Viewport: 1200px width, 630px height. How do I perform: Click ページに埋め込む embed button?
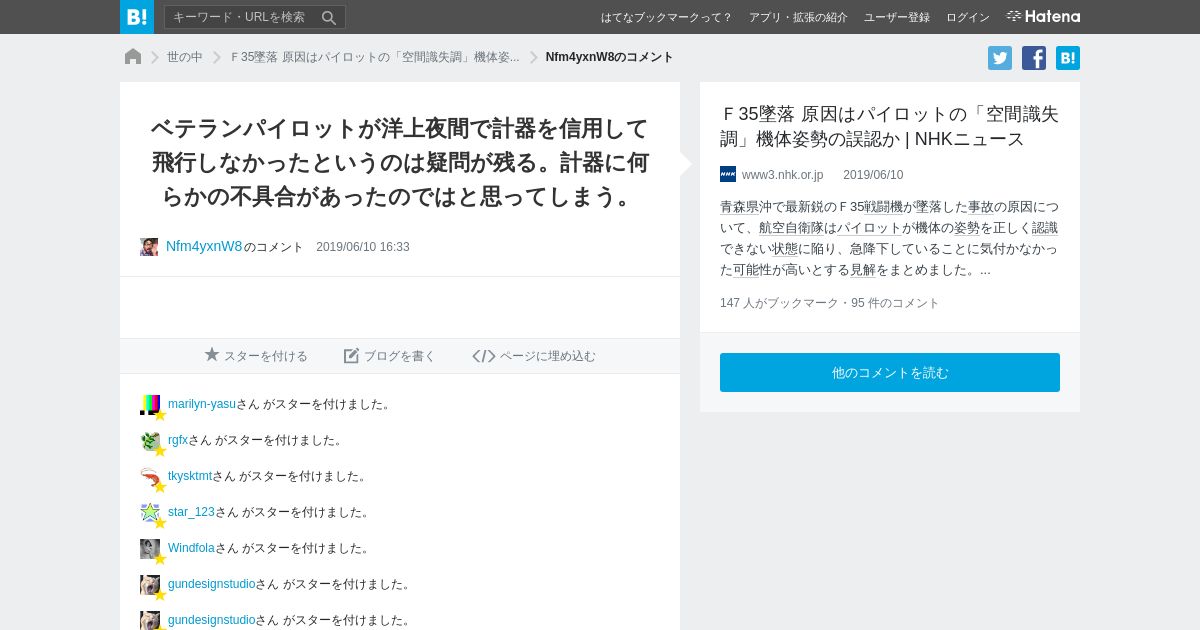(534, 356)
